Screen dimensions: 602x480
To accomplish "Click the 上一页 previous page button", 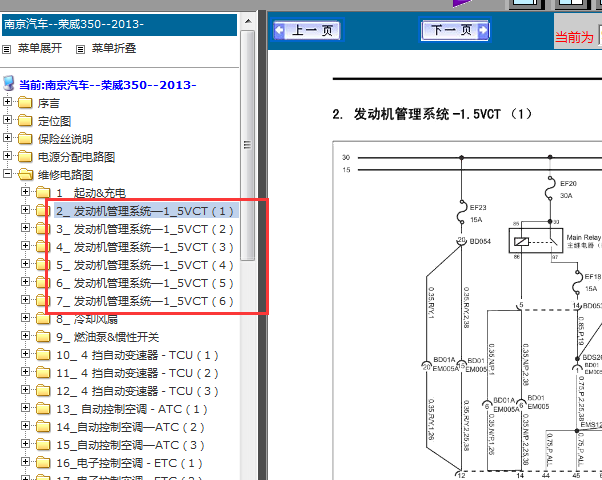I will (x=307, y=30).
